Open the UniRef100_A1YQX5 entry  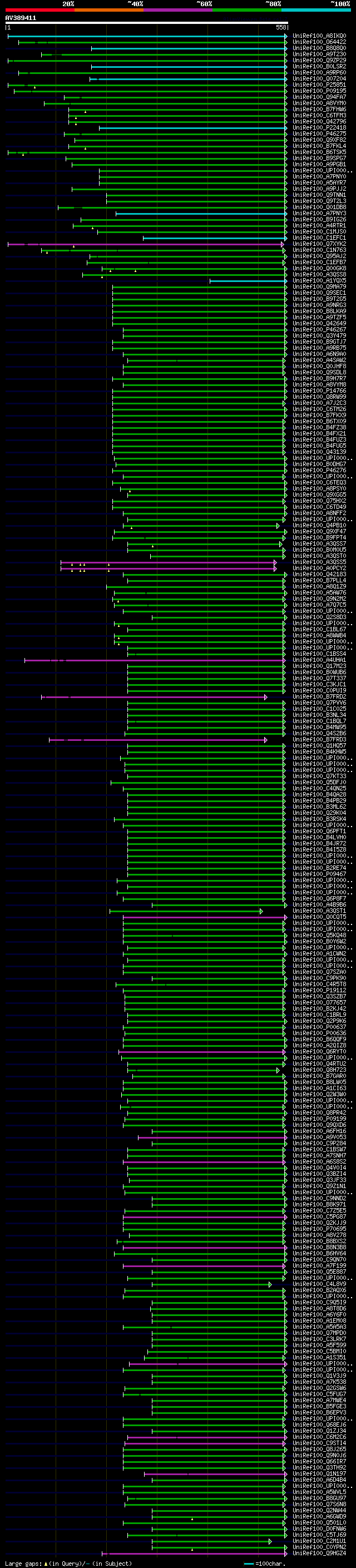click(x=319, y=280)
